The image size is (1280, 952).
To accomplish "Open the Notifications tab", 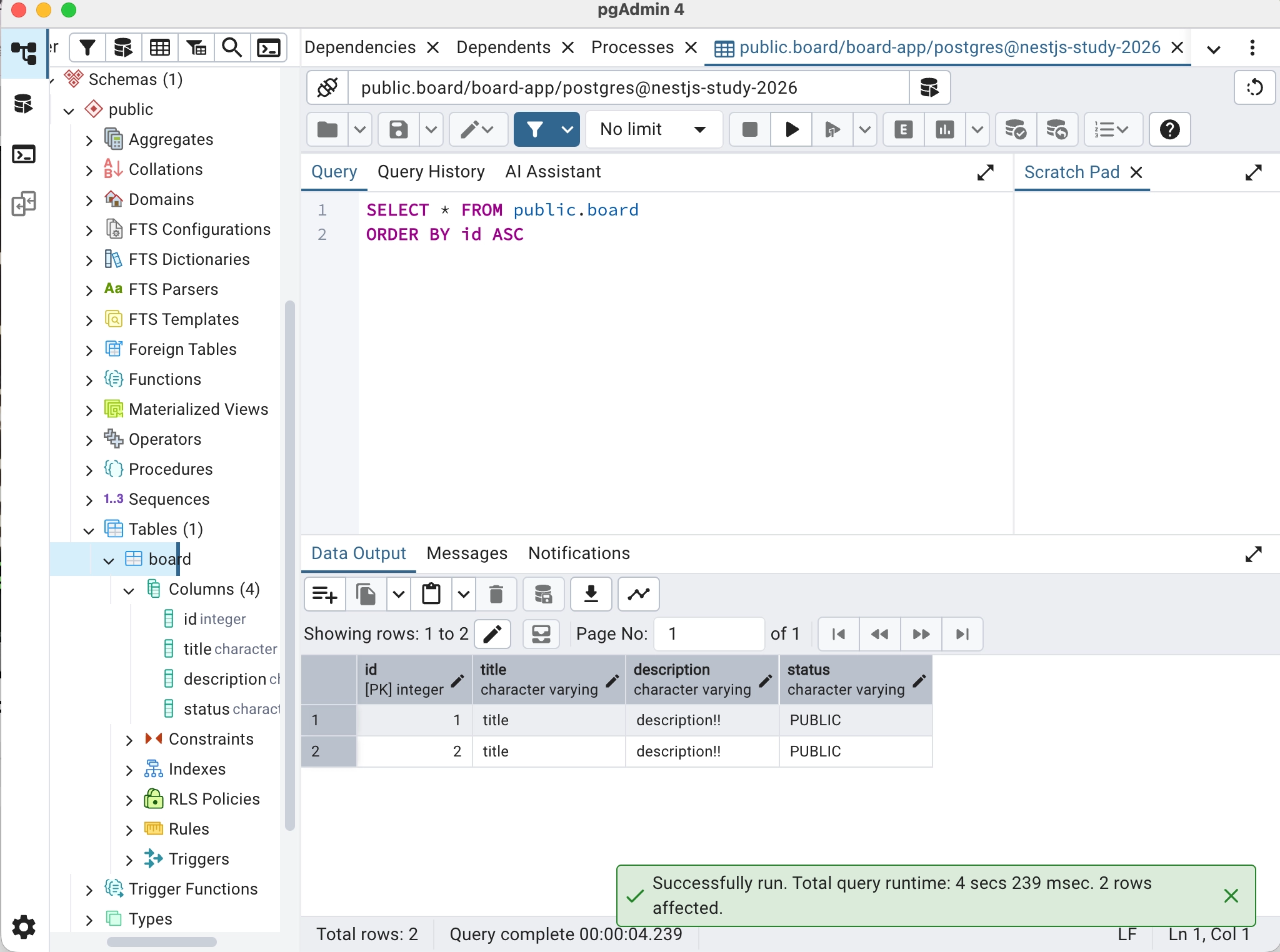I will click(579, 553).
